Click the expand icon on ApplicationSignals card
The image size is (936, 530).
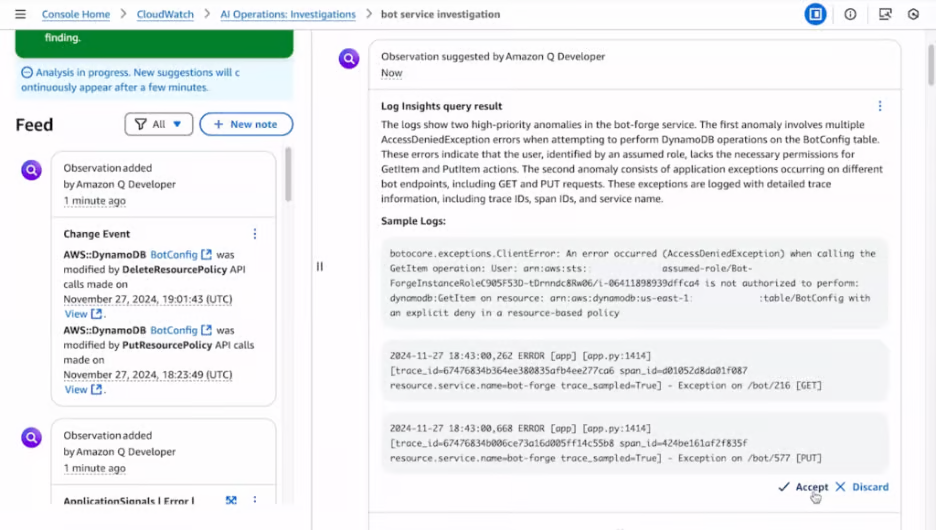(x=231, y=501)
